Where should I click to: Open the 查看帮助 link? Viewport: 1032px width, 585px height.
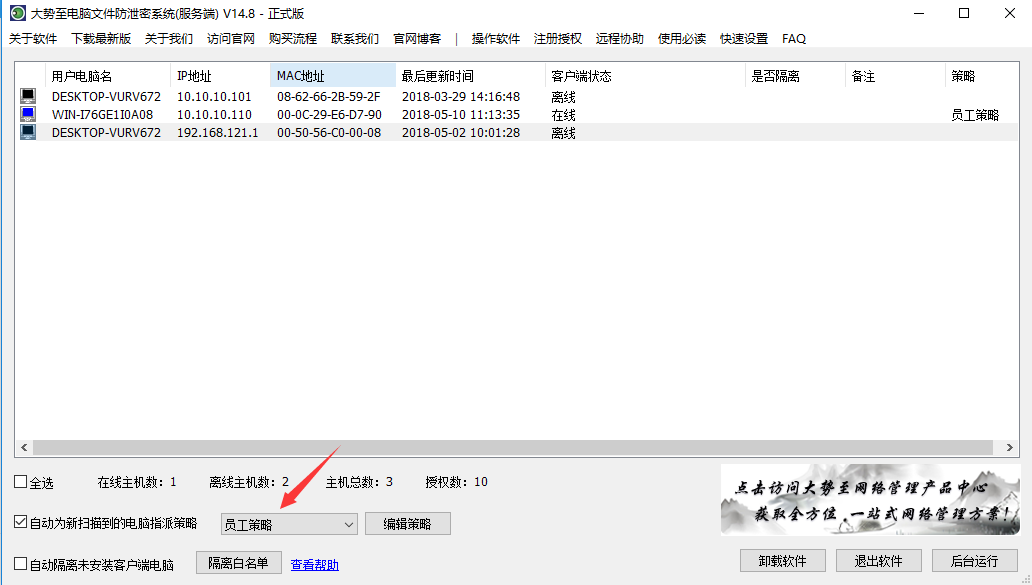(315, 565)
